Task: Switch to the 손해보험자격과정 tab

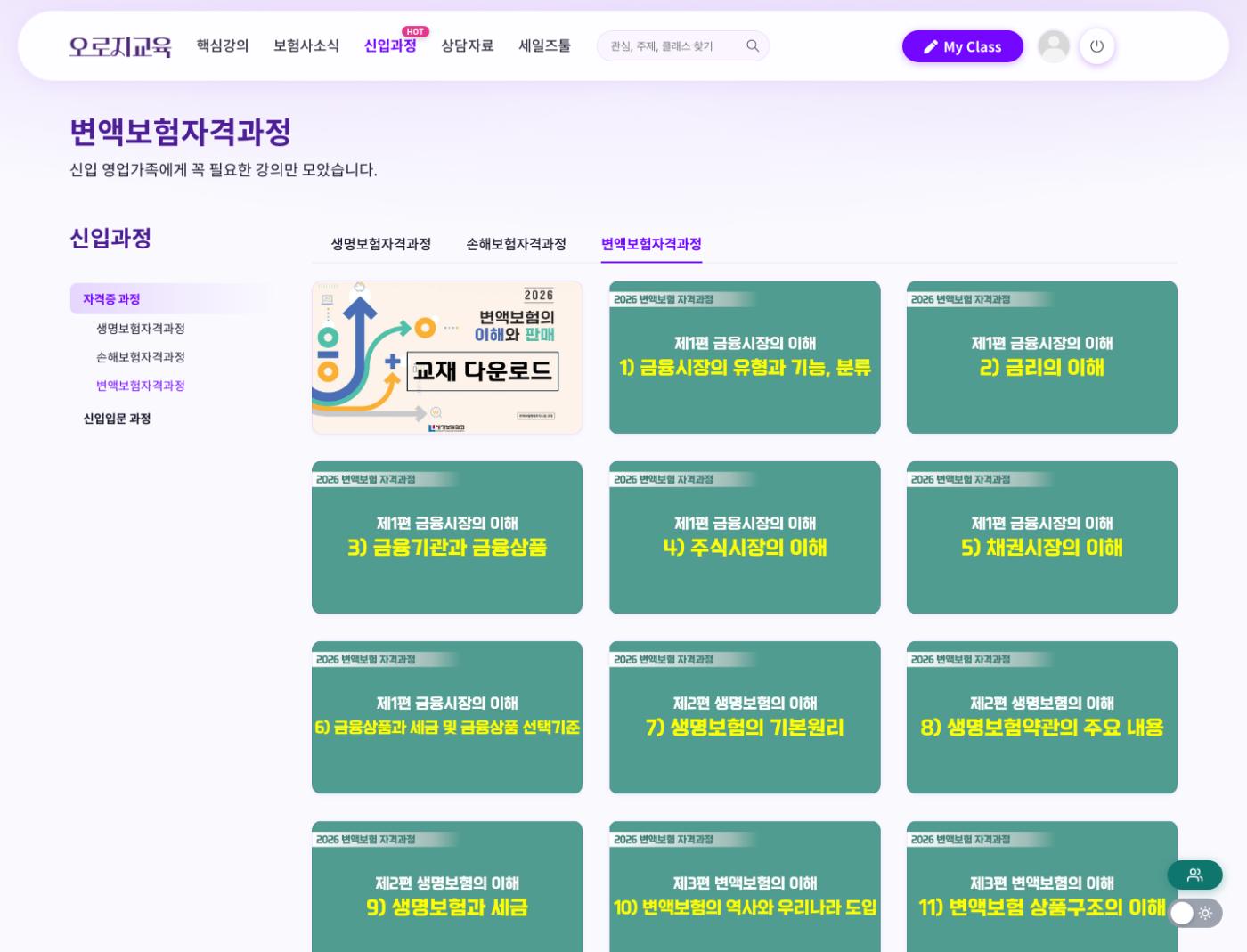Action: click(x=517, y=244)
